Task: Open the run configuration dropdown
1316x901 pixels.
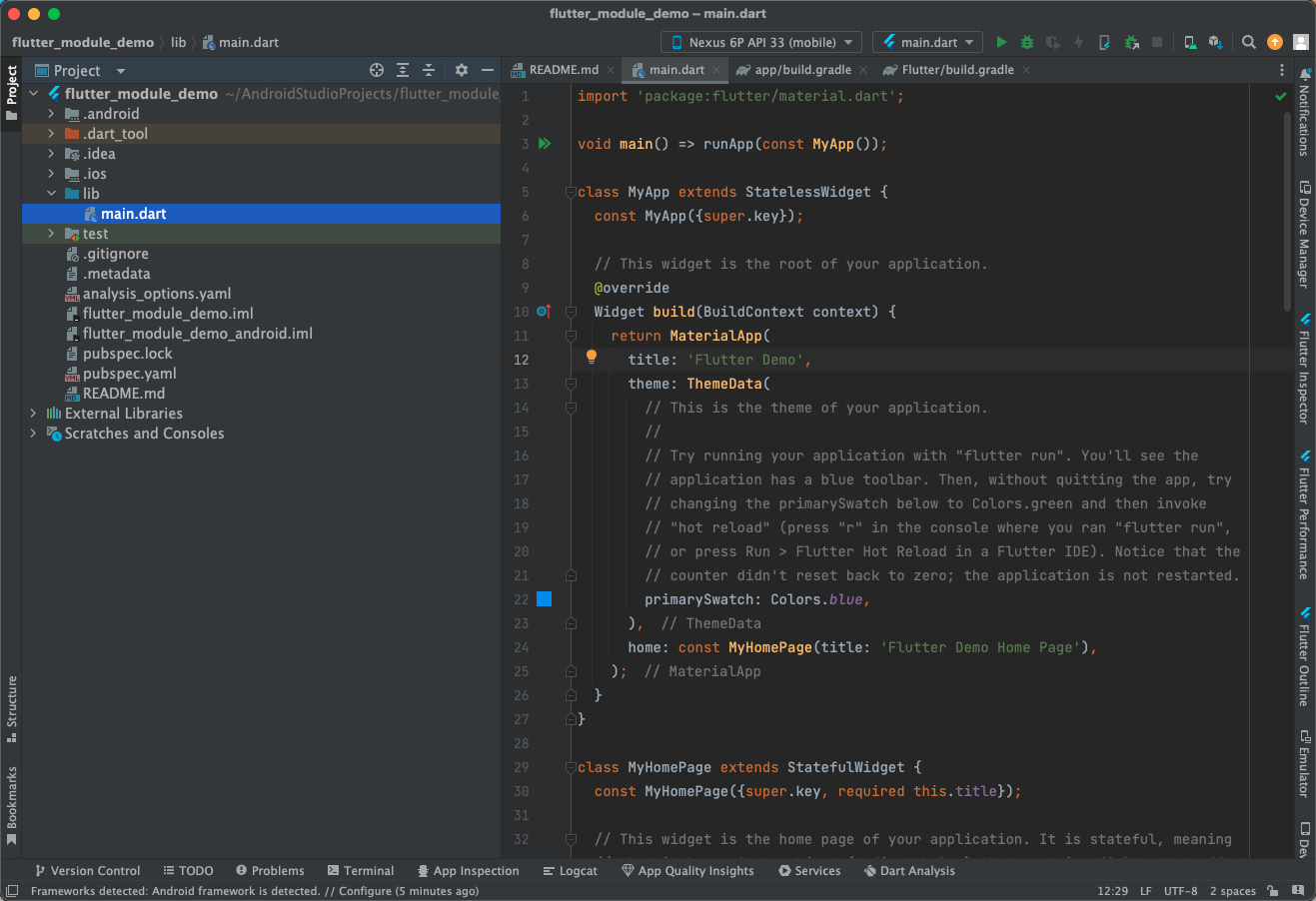Action: pyautogui.click(x=926, y=41)
